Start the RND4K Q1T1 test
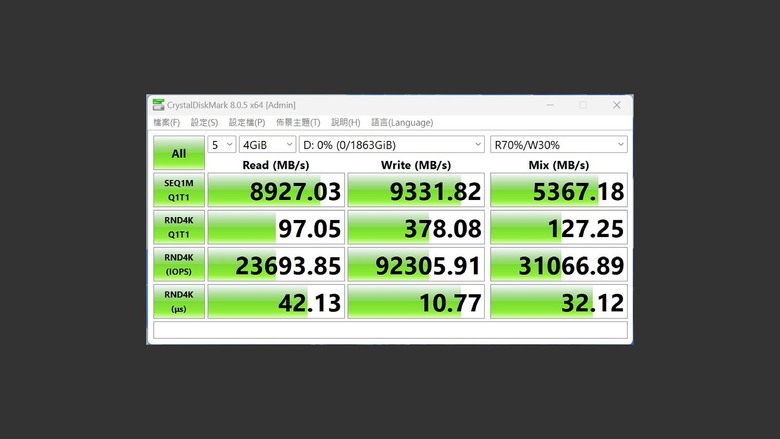Screen dimensions: 780x439 179,227
